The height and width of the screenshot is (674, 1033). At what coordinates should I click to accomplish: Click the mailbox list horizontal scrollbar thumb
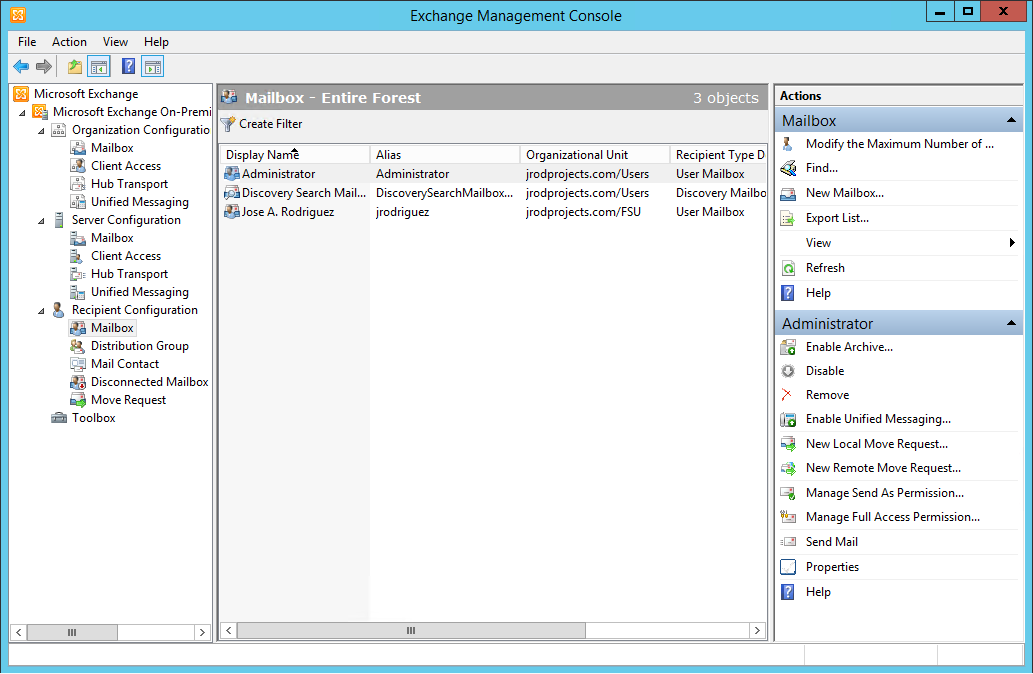click(411, 631)
